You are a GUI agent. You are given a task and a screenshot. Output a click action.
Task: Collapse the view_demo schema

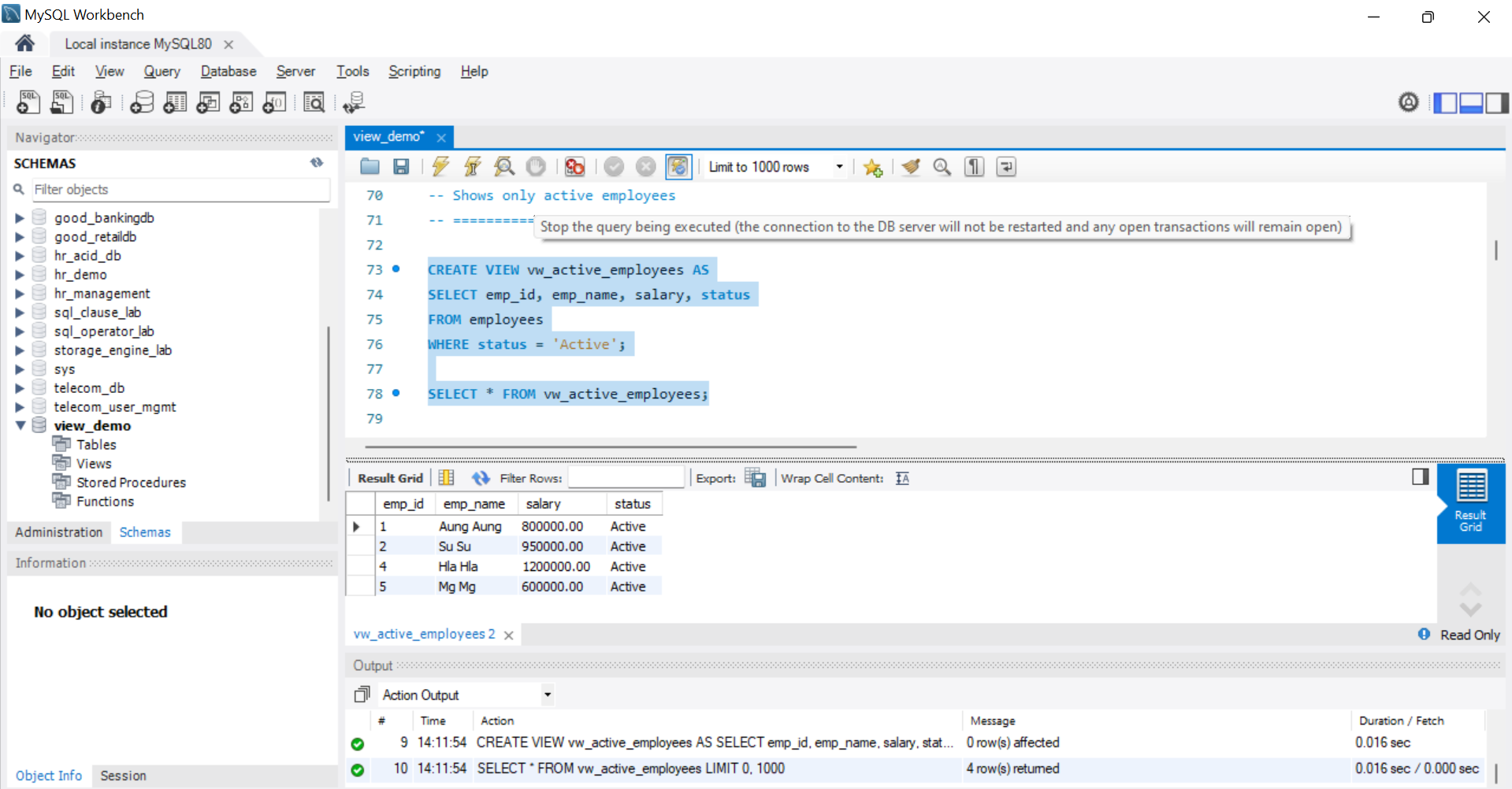coord(20,425)
